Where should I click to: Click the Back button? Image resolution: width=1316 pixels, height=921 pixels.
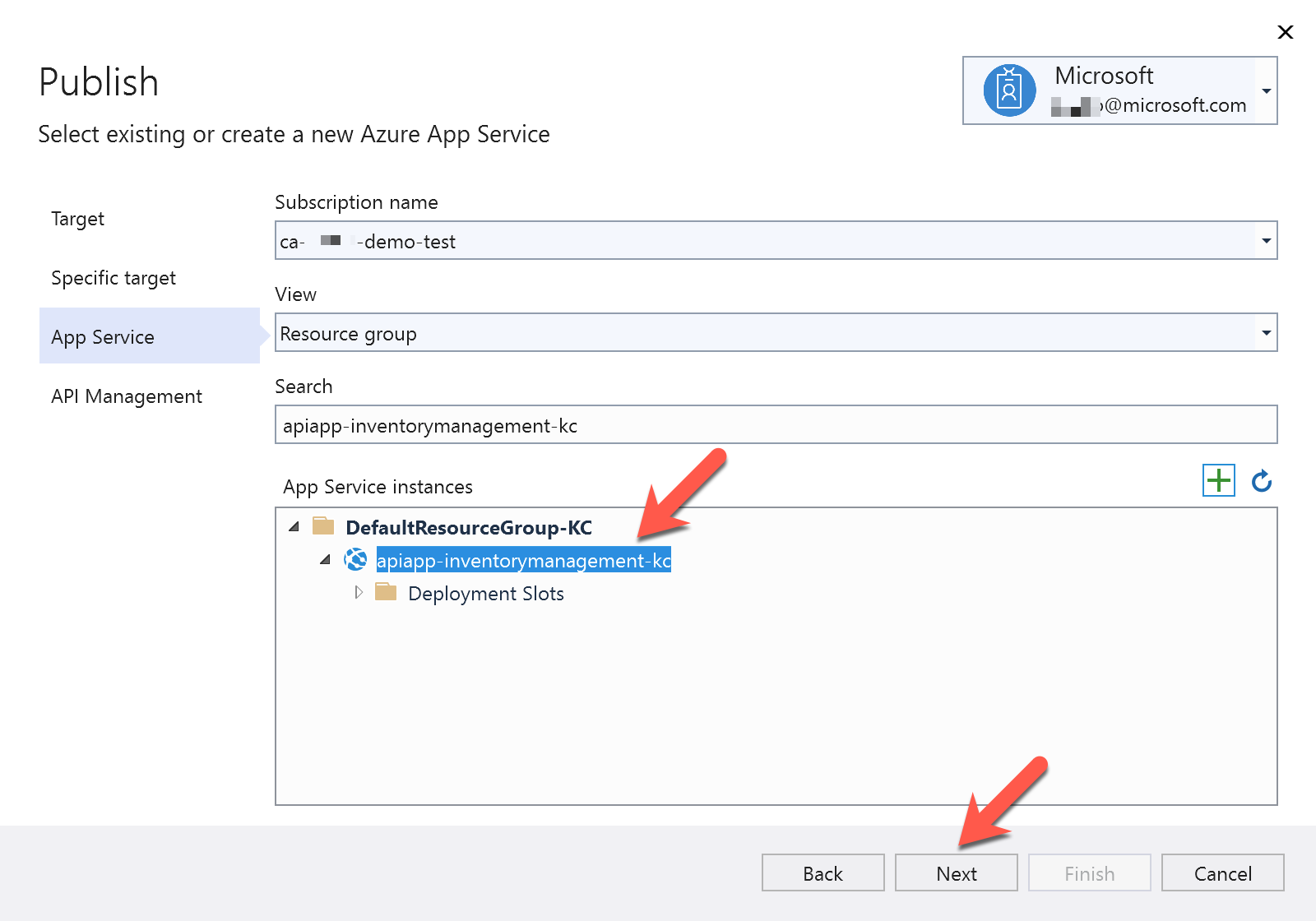(822, 872)
